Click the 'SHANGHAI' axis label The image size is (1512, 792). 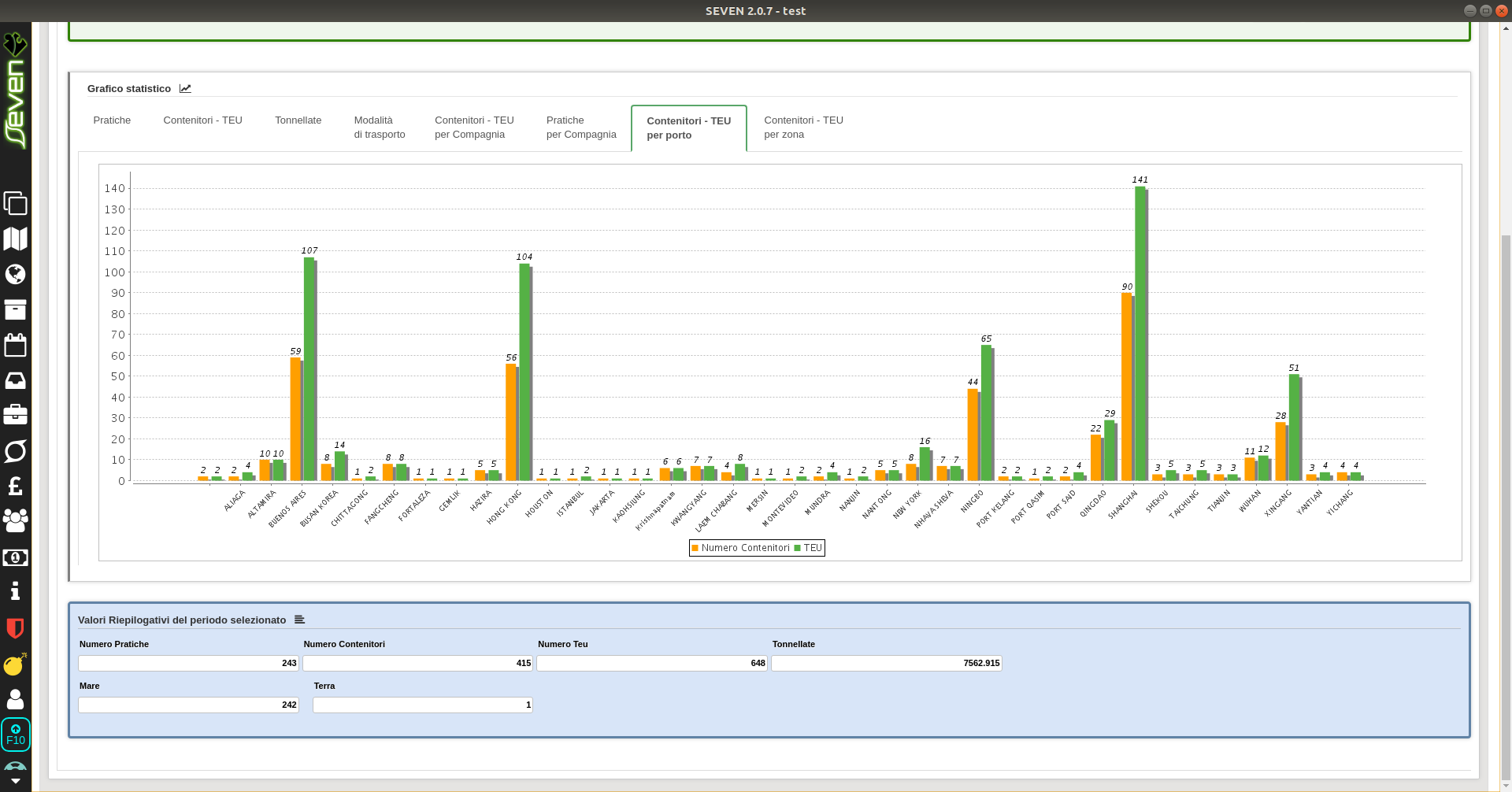[1124, 505]
